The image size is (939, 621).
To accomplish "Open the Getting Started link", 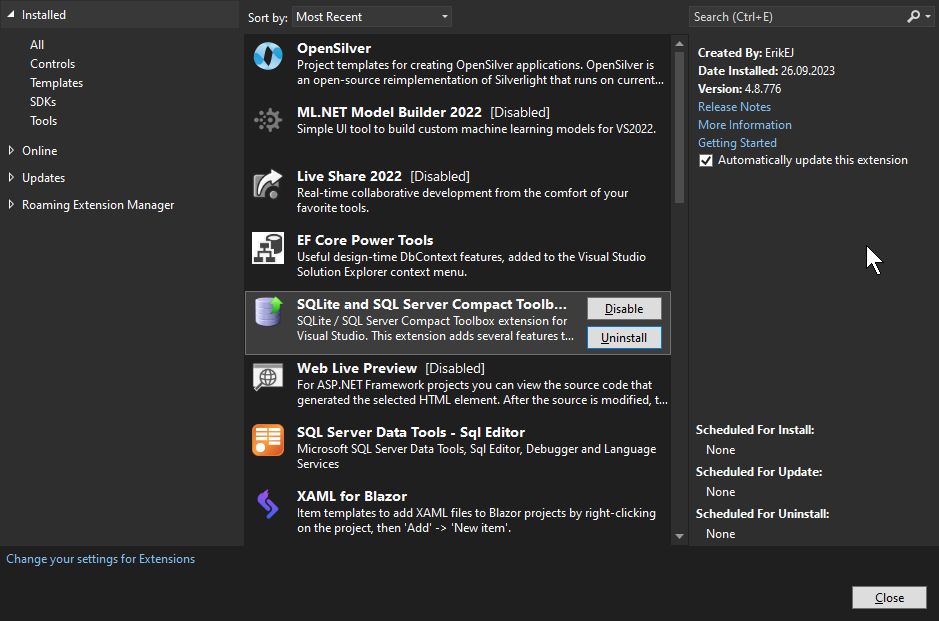I will click(x=737, y=143).
